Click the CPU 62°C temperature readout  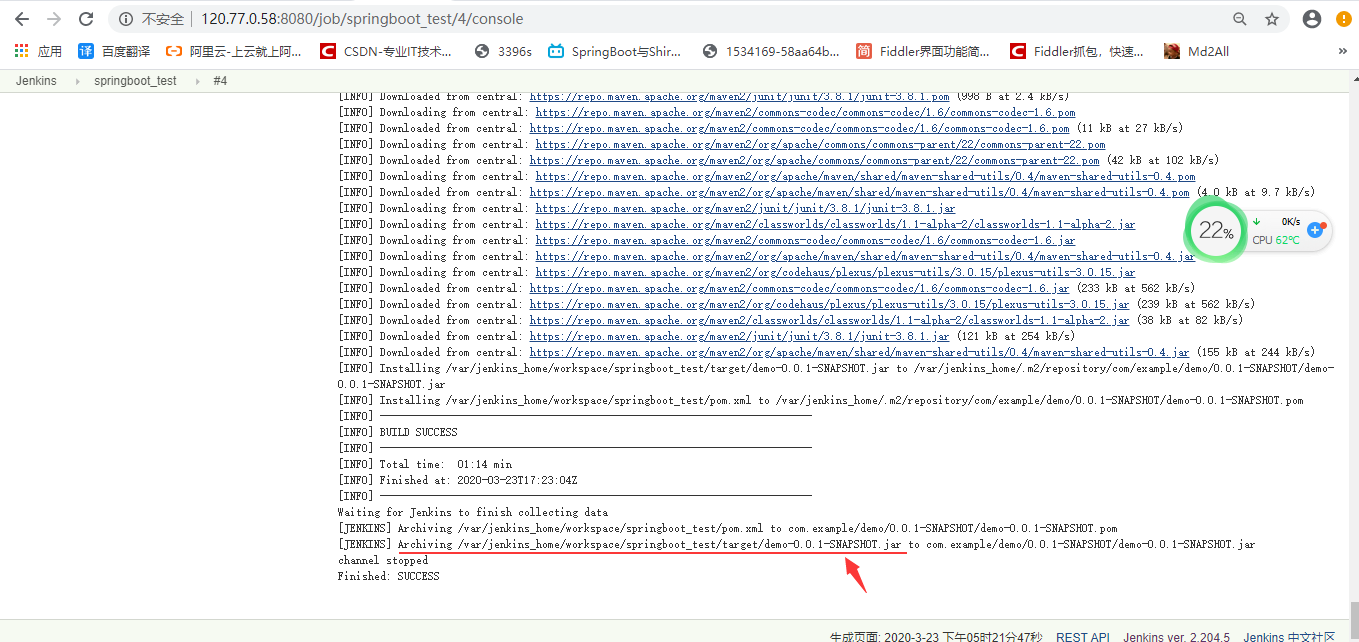(1276, 240)
